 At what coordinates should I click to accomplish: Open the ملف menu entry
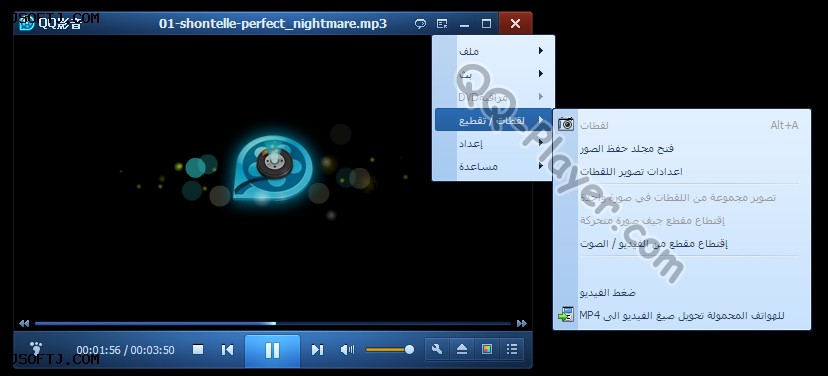tap(493, 51)
